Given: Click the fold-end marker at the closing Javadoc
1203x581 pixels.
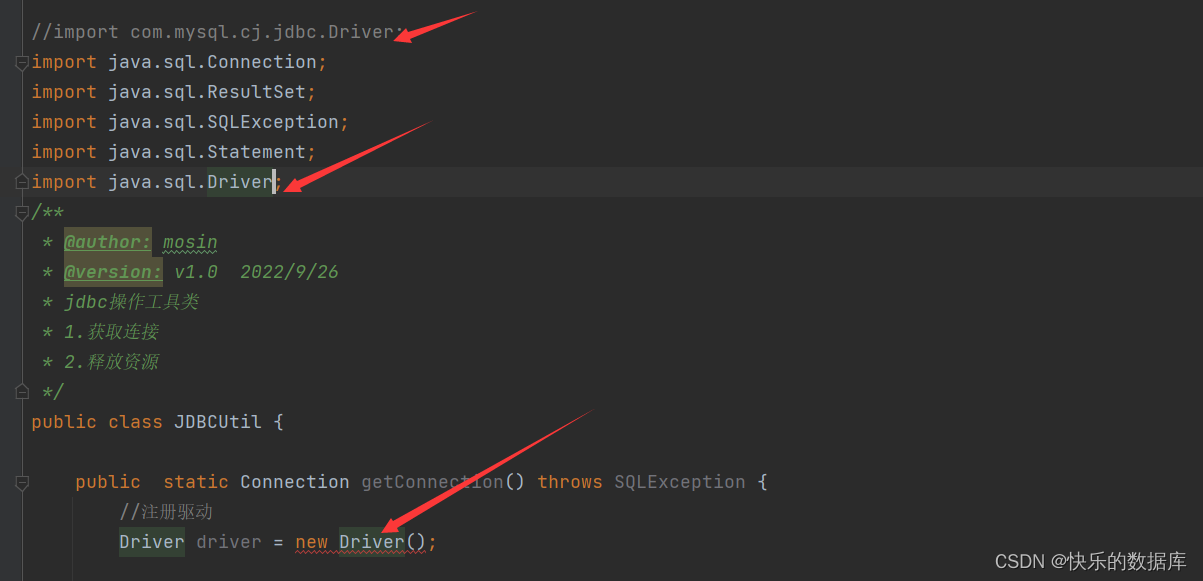Looking at the screenshot, I should coord(22,391).
